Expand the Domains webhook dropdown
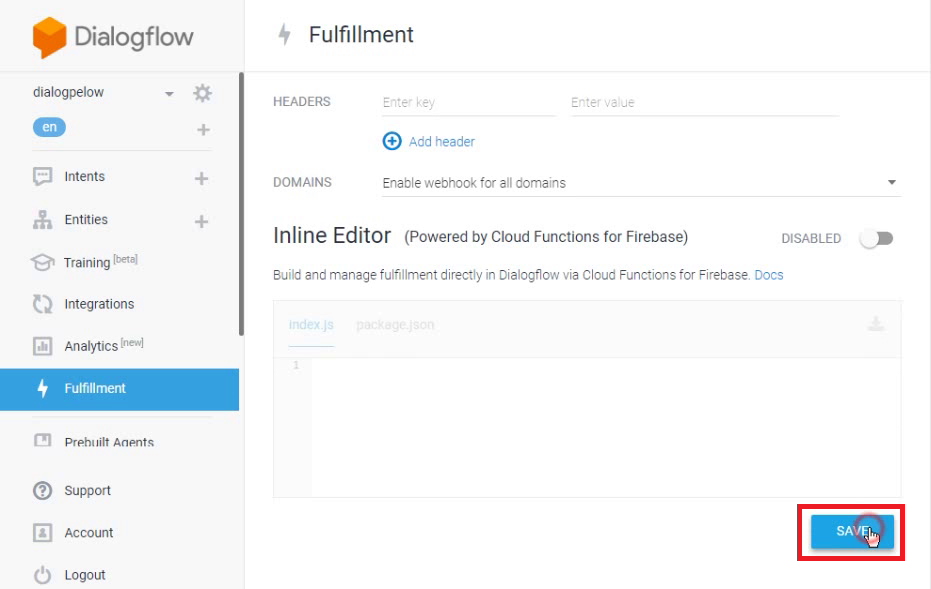 tap(891, 183)
